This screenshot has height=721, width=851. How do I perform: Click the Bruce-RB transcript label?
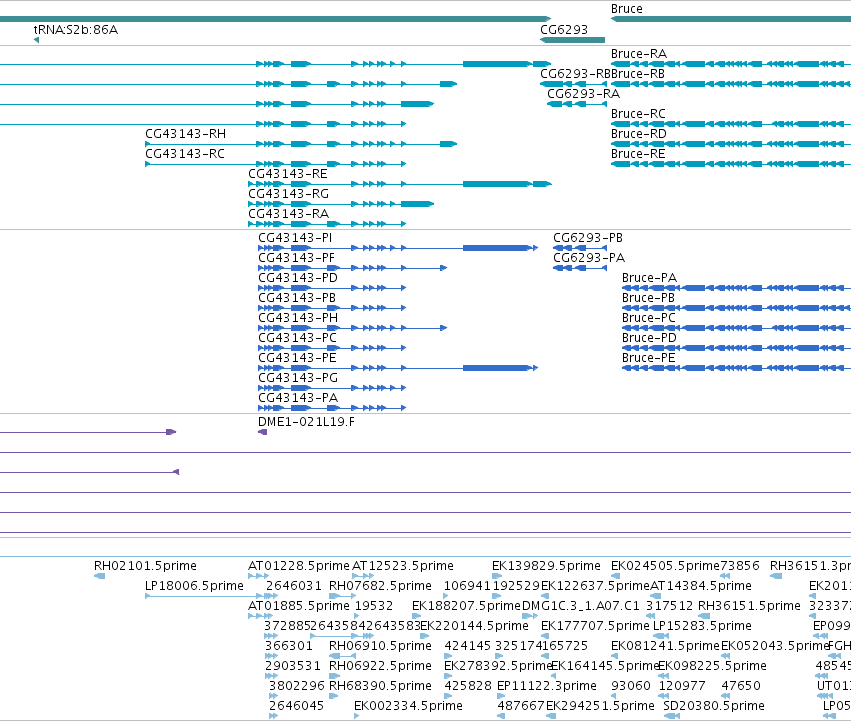(x=638, y=74)
